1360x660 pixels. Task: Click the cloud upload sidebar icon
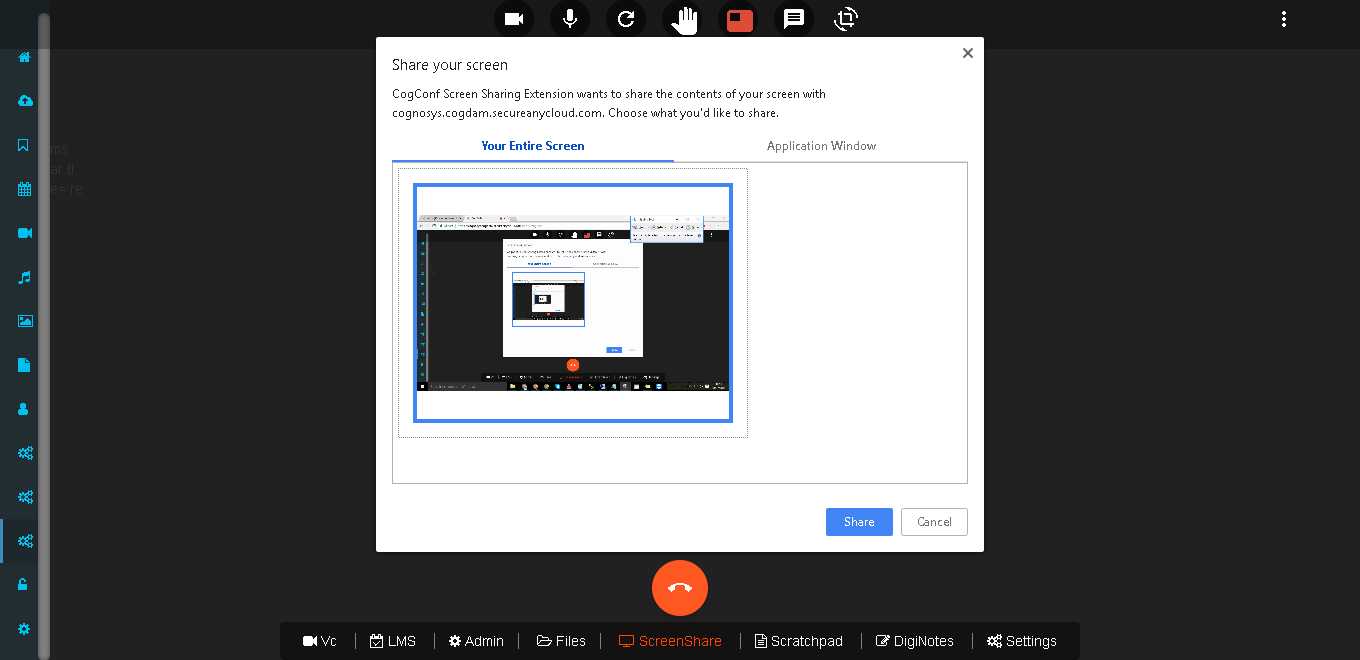click(x=25, y=101)
